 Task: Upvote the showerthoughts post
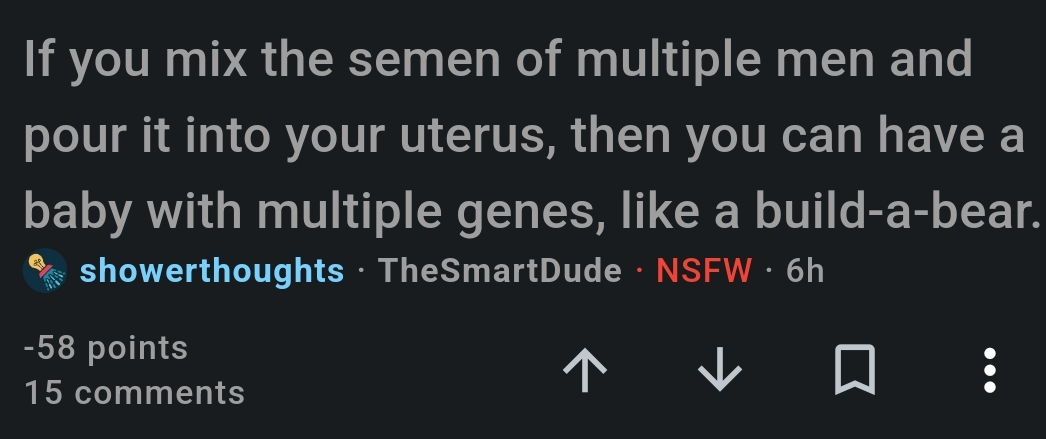[585, 370]
